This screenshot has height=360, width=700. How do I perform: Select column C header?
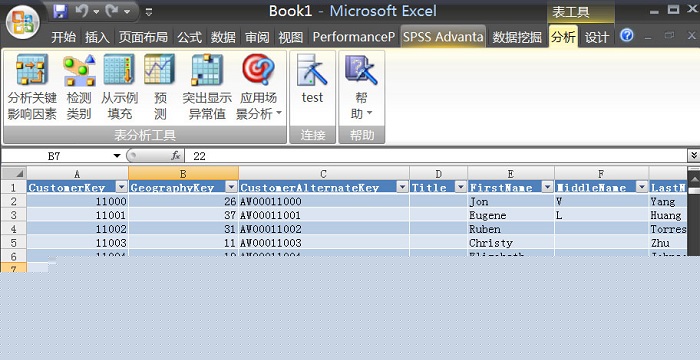324,173
